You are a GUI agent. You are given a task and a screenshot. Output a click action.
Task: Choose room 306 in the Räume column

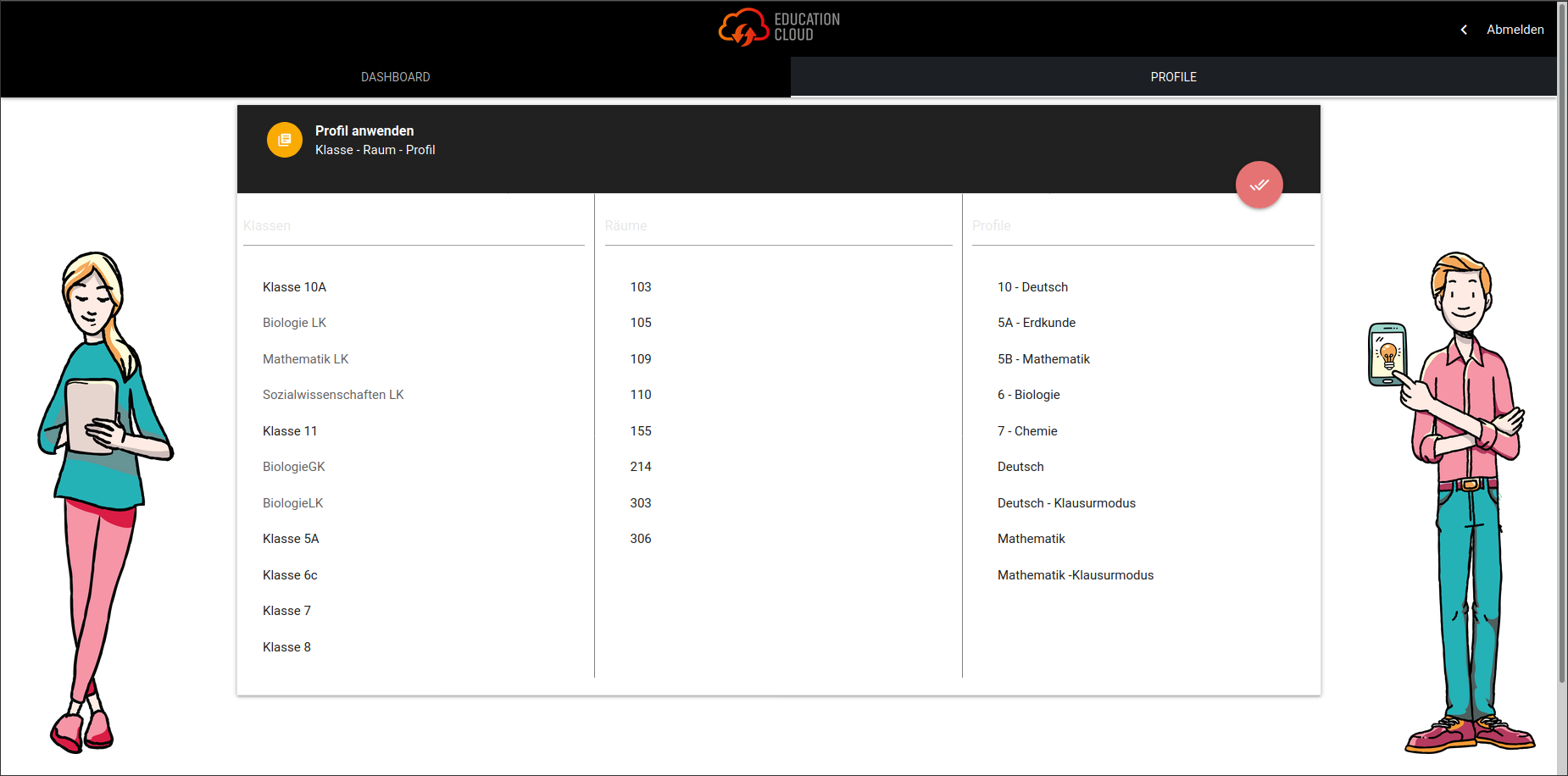(640, 538)
